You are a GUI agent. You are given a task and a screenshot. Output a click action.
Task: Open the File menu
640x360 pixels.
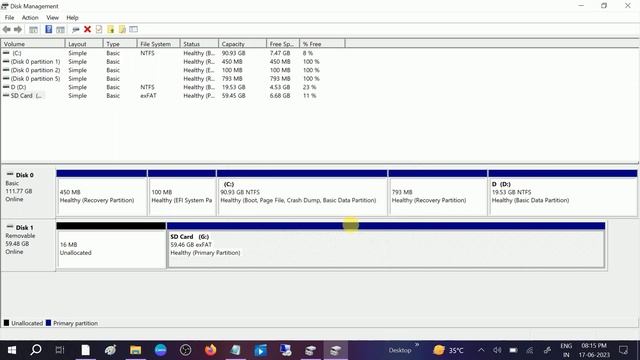coord(9,18)
